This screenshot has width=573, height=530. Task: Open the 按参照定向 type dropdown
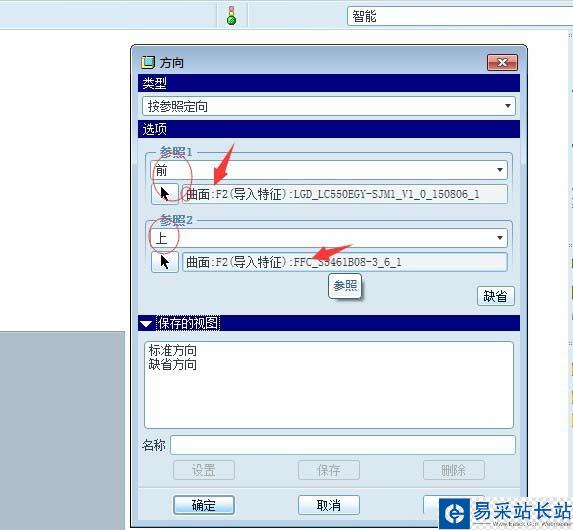pyautogui.click(x=329, y=106)
